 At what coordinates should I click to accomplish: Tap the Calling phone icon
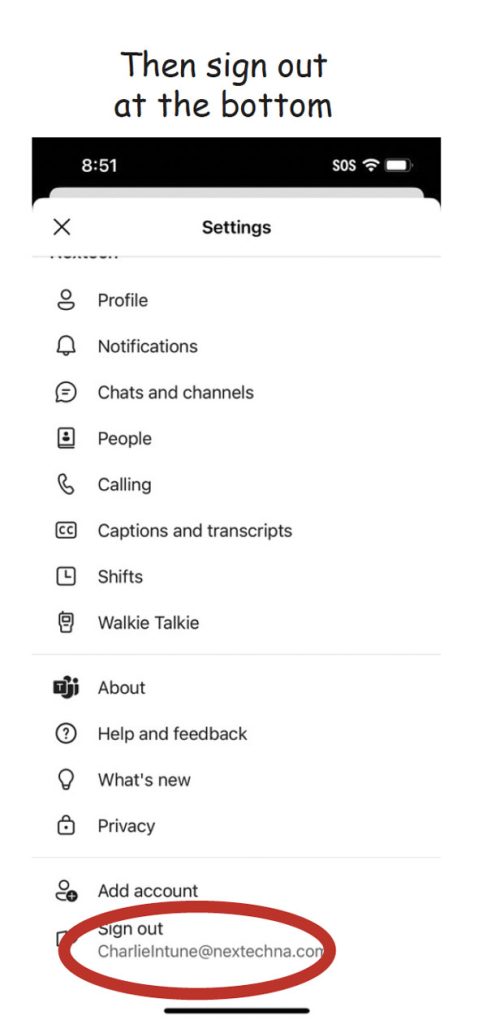(66, 485)
